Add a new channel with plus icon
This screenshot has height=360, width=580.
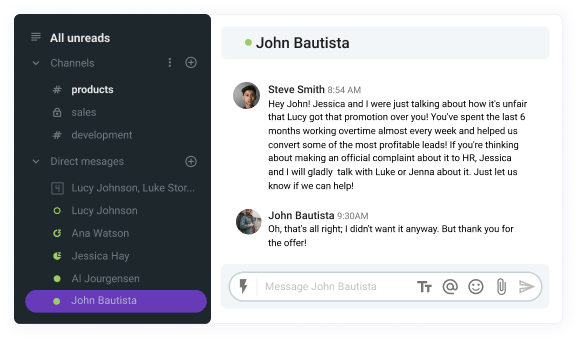191,63
